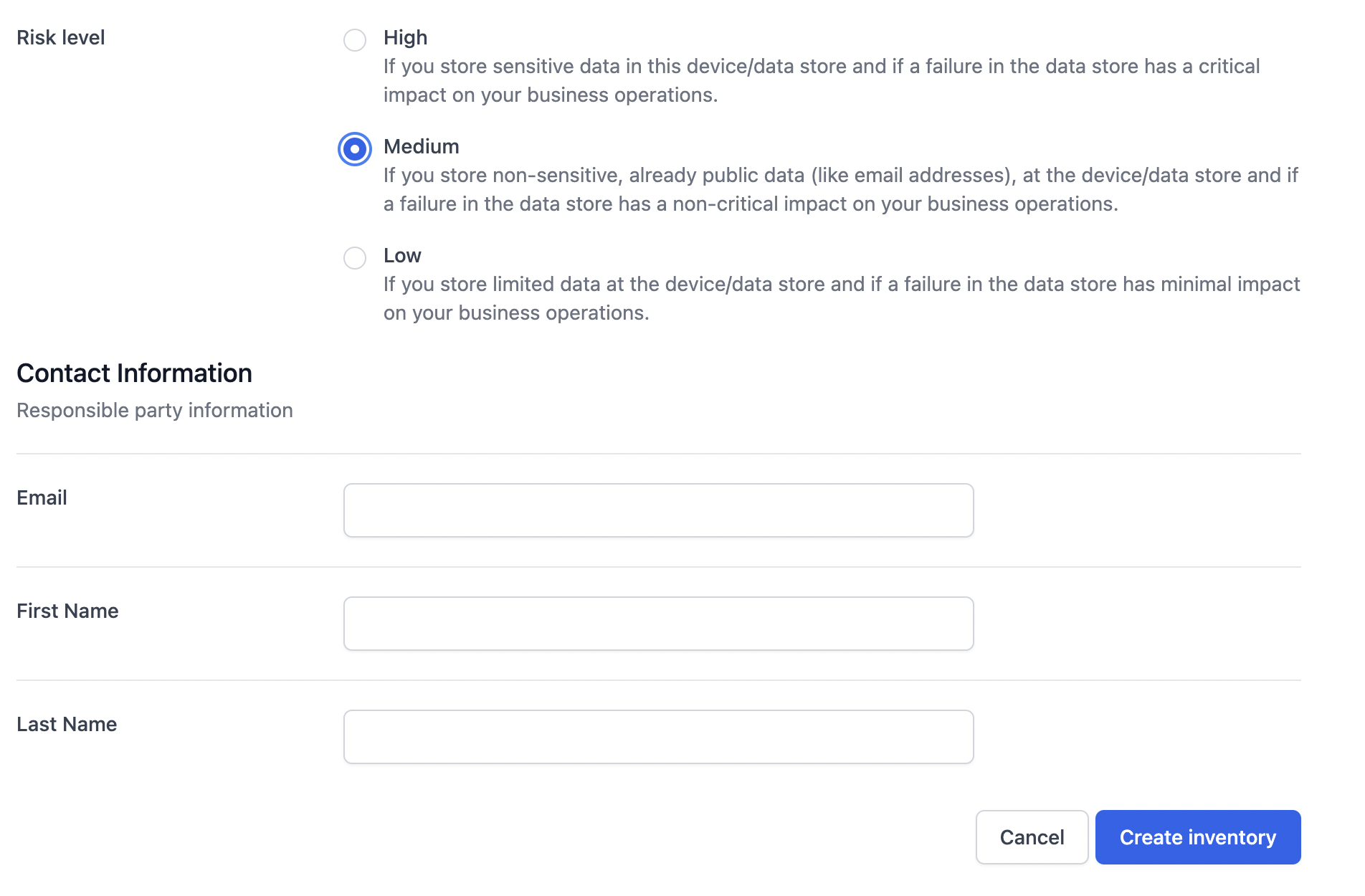Select the High risk level radio button
The height and width of the screenshot is (896, 1365).
pos(355,40)
